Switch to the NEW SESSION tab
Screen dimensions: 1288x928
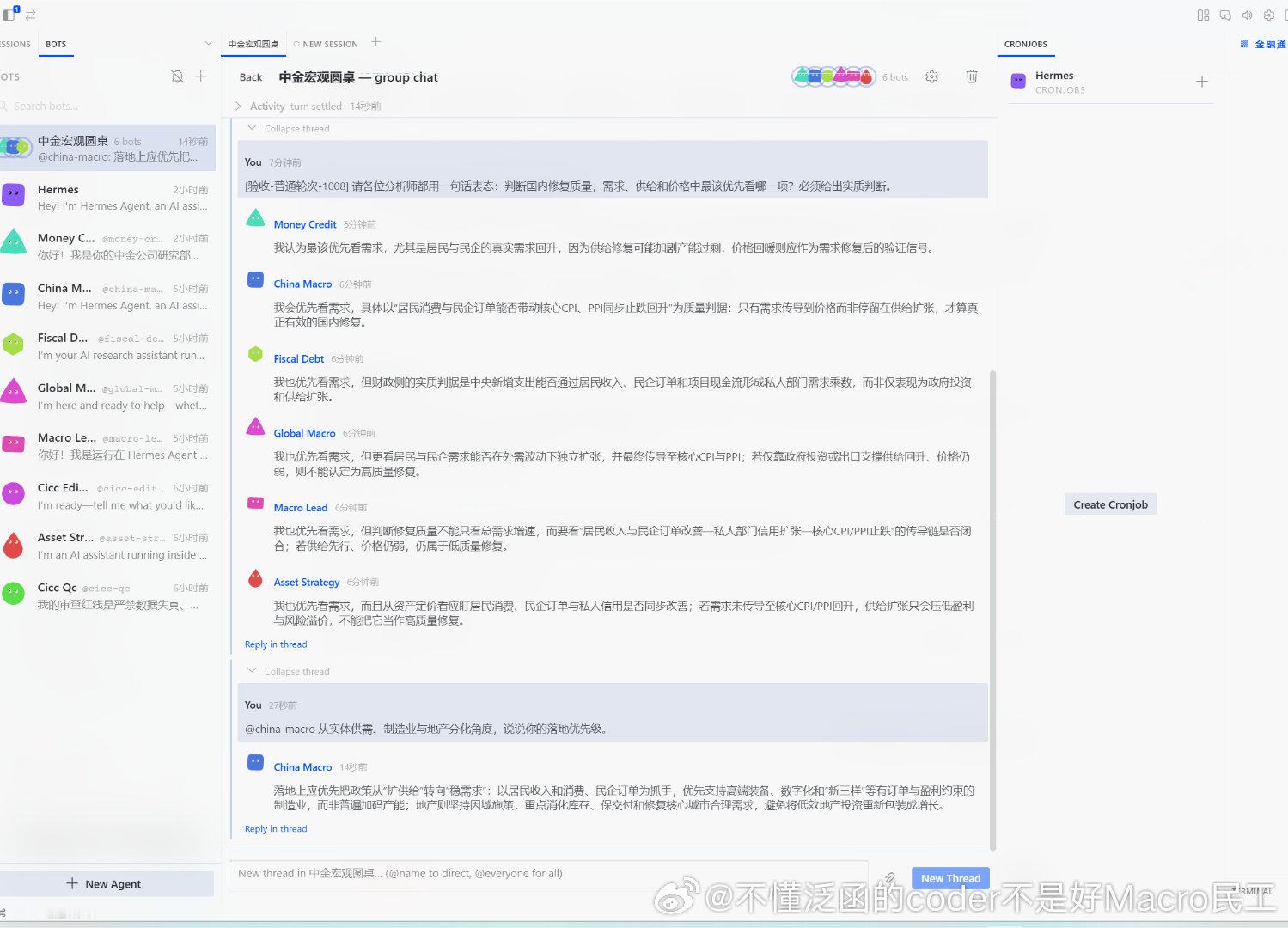pyautogui.click(x=326, y=44)
